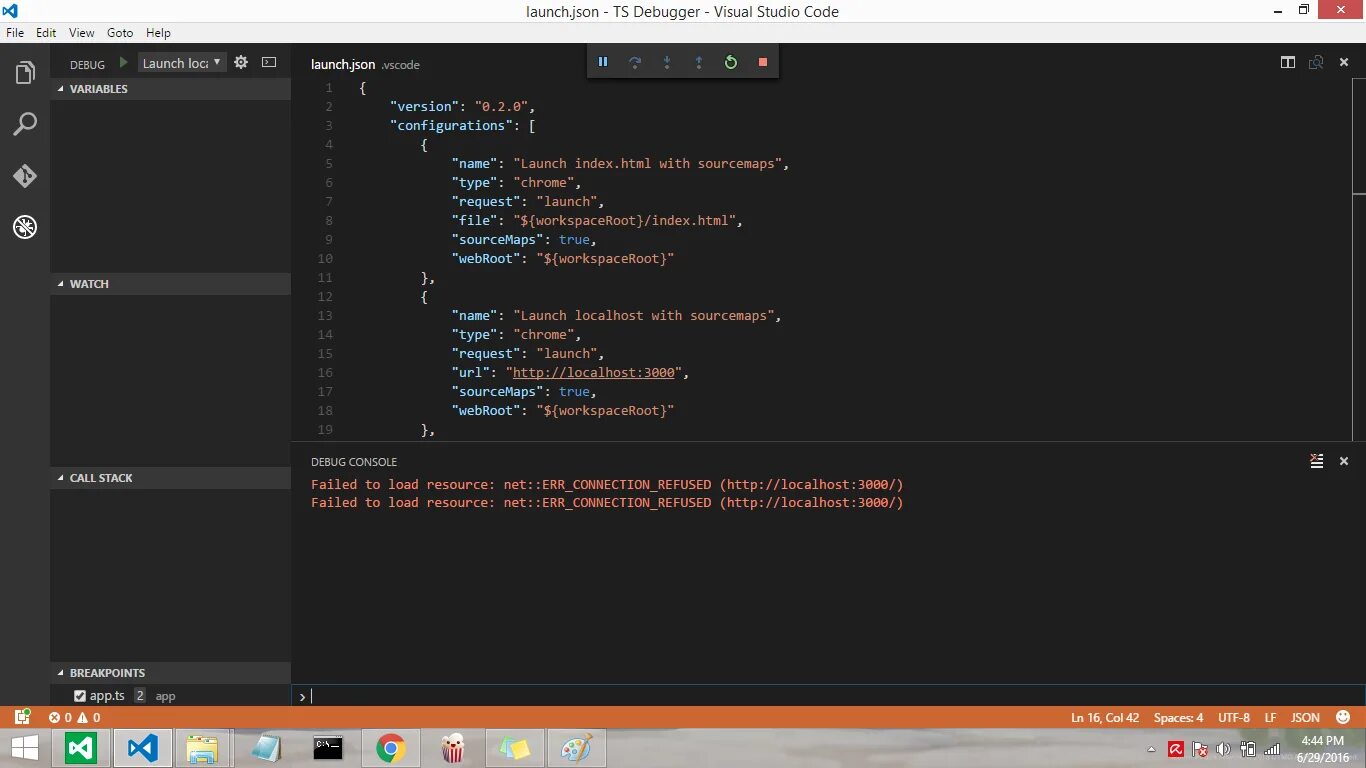Click the debug console input prompt field
This screenshot has width=1366, height=768.
(828, 696)
